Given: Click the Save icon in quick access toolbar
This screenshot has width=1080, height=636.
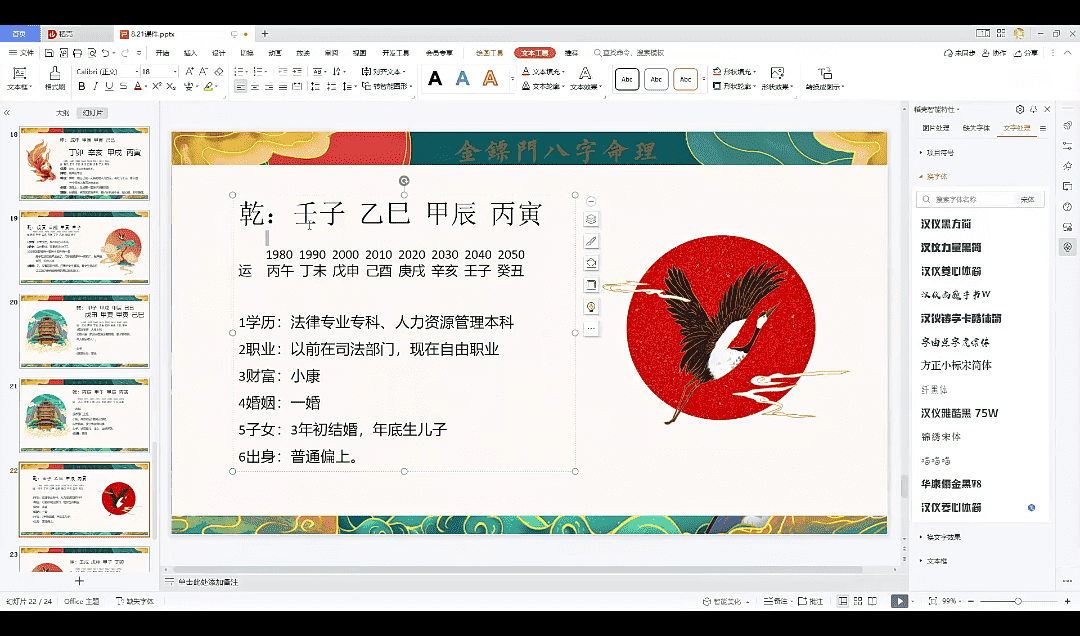Looking at the screenshot, I should [49, 53].
